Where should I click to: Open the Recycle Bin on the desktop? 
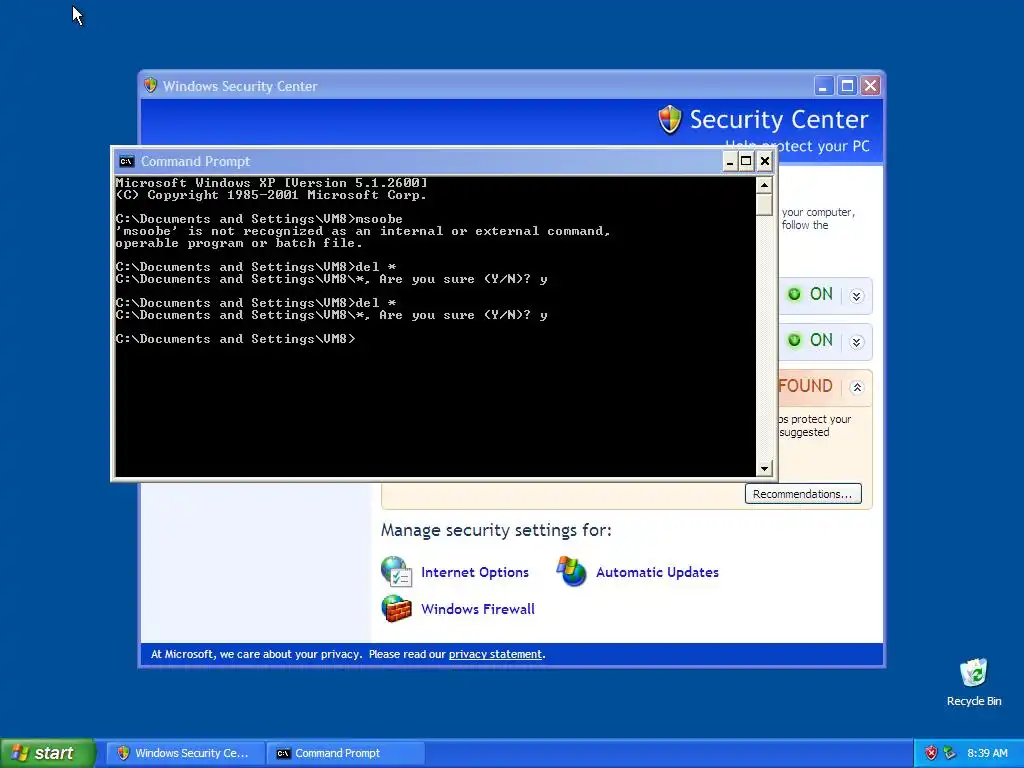tap(973, 682)
